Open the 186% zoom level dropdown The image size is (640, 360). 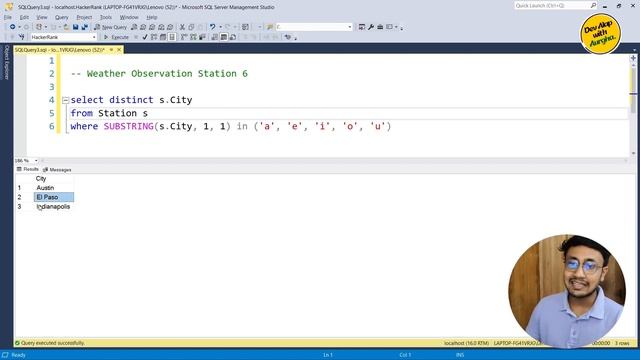click(36, 161)
